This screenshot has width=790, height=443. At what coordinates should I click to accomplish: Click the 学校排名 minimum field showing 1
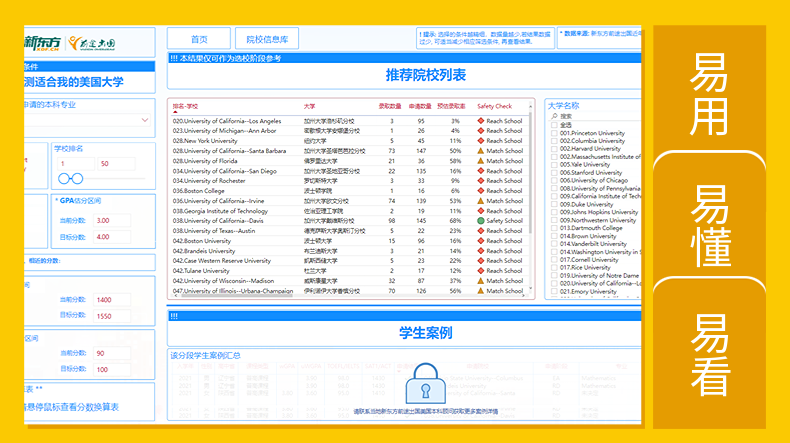[76, 164]
